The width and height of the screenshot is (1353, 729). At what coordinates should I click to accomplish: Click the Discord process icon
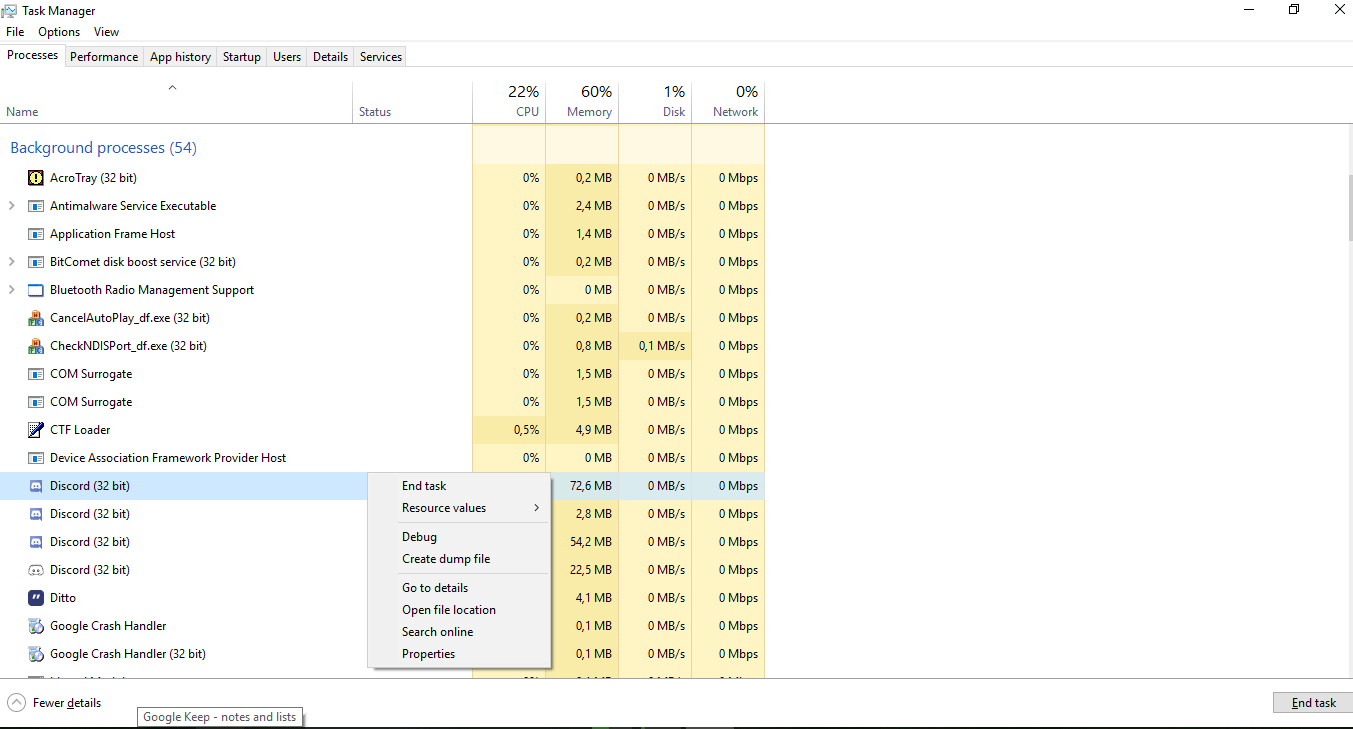[x=35, y=485]
